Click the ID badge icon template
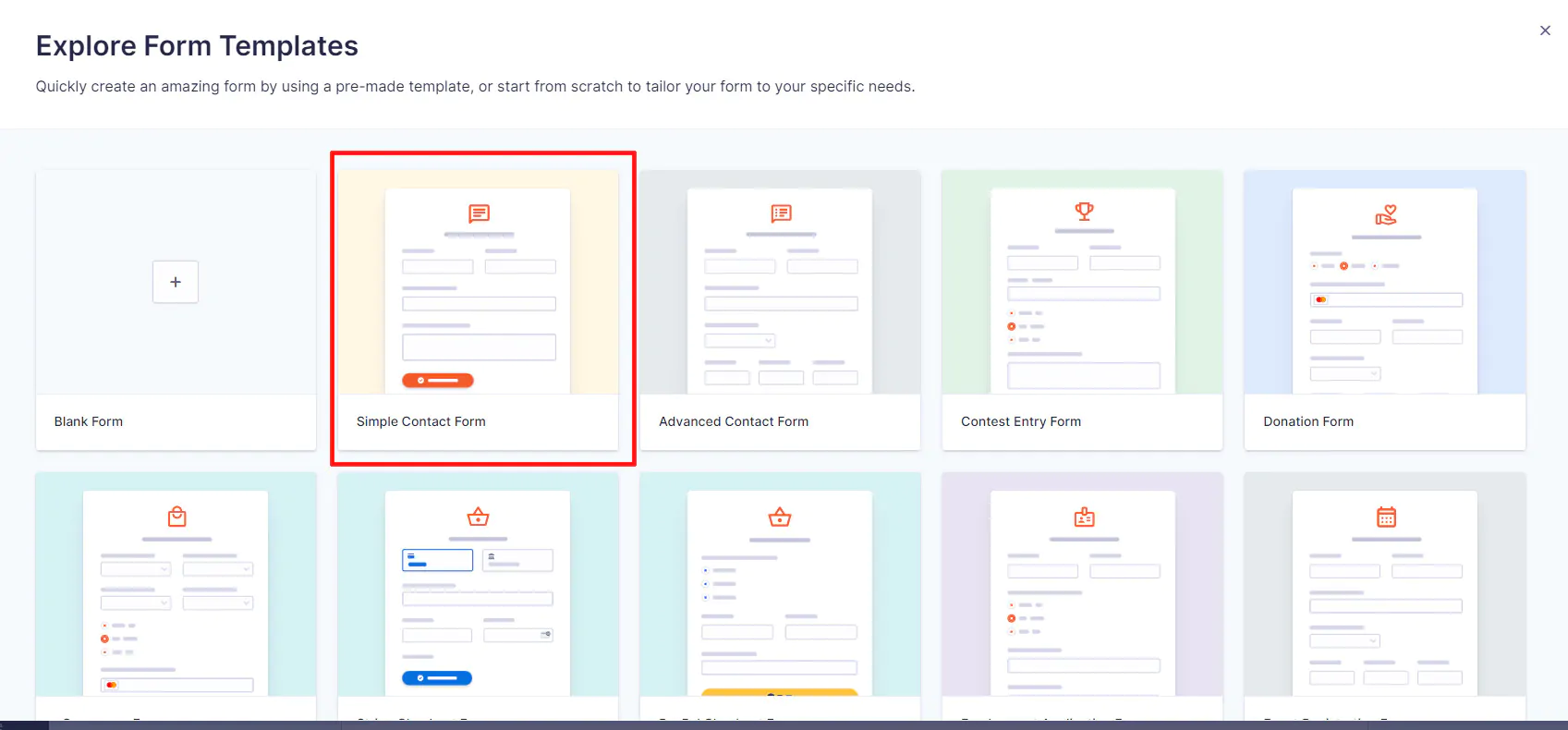The height and width of the screenshot is (730, 1568). point(1084,517)
